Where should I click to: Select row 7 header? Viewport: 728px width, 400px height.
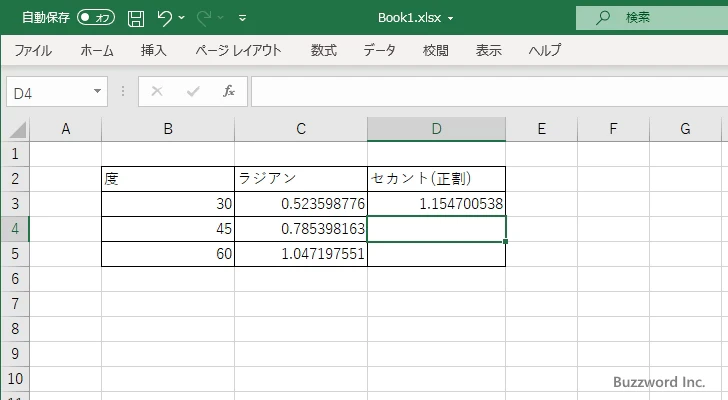(x=15, y=304)
